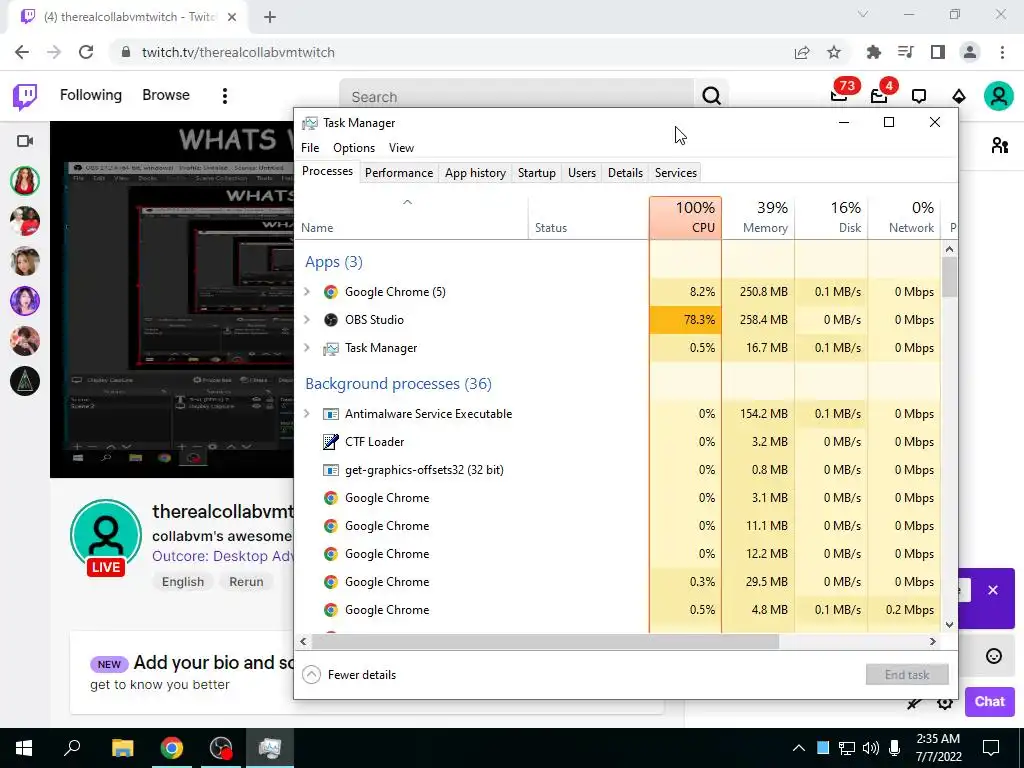This screenshot has width=1024, height=768.
Task: Sort processes by Memory column header
Action: point(758,217)
